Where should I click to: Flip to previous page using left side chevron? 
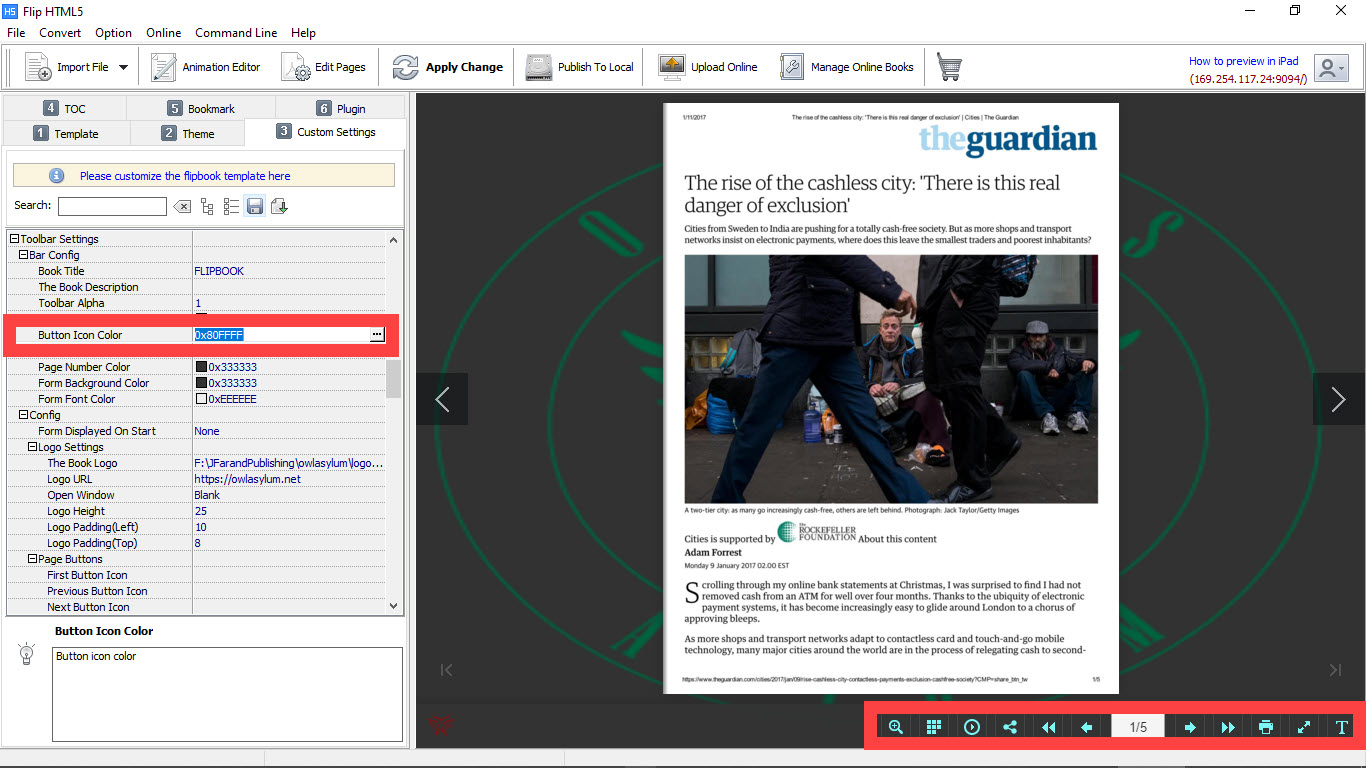[442, 399]
